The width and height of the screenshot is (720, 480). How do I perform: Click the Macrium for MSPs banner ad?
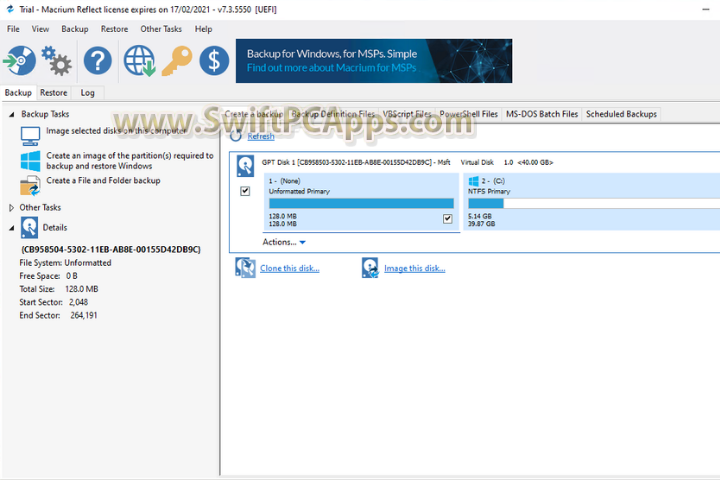pos(374,61)
